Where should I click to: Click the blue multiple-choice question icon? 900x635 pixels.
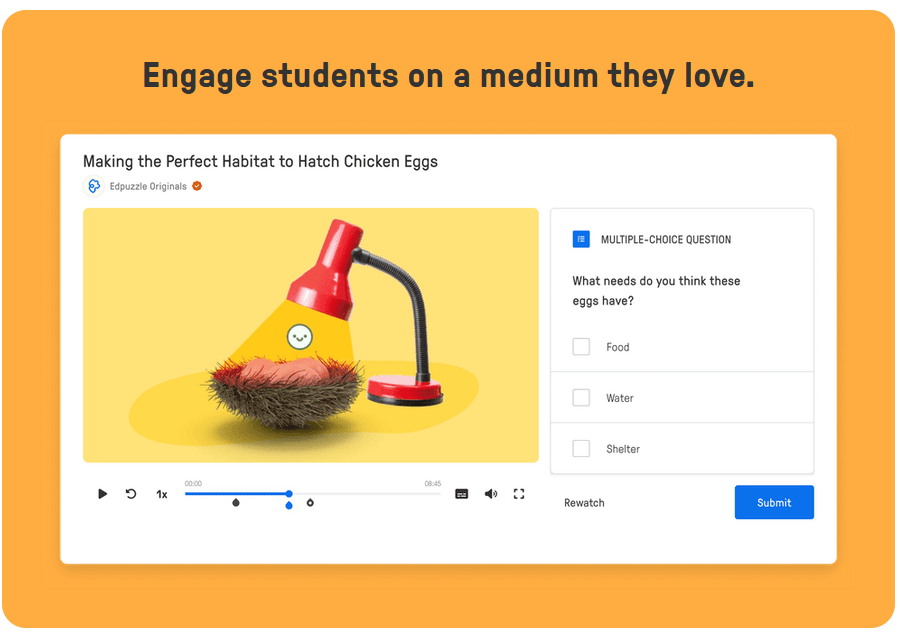[581, 239]
